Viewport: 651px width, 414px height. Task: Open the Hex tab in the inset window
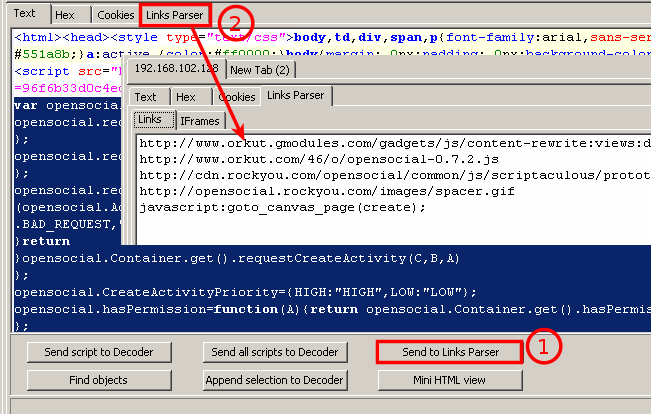tap(186, 97)
